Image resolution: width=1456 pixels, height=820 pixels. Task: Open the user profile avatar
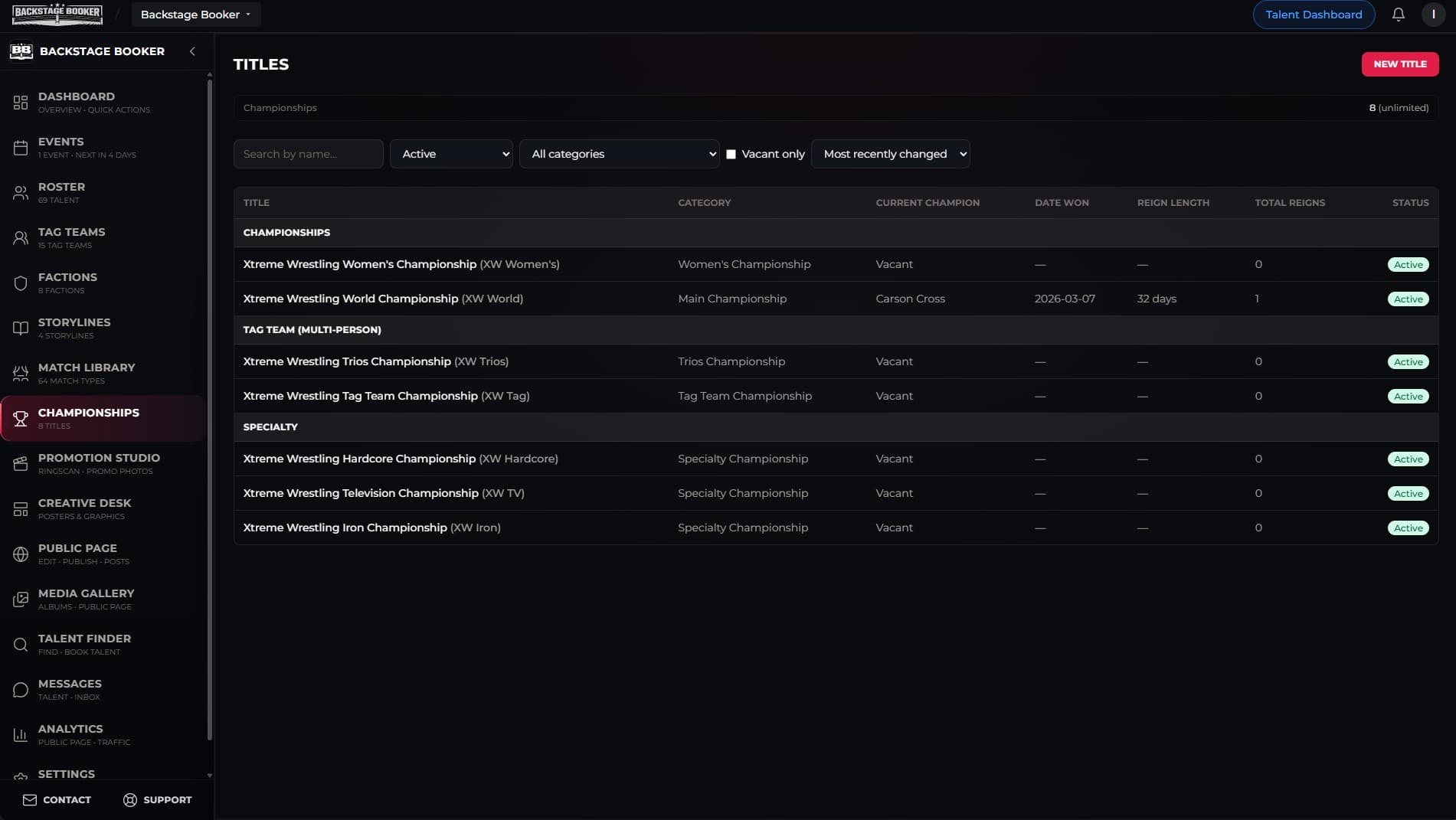[1433, 15]
